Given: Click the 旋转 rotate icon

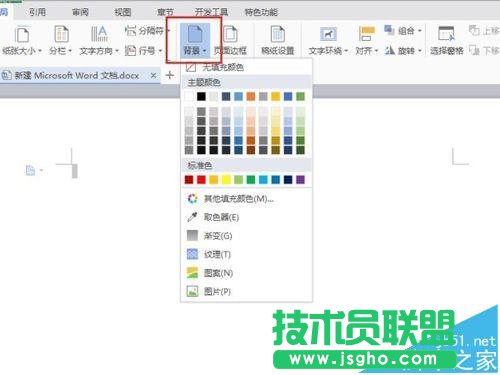Looking at the screenshot, I should [390, 50].
